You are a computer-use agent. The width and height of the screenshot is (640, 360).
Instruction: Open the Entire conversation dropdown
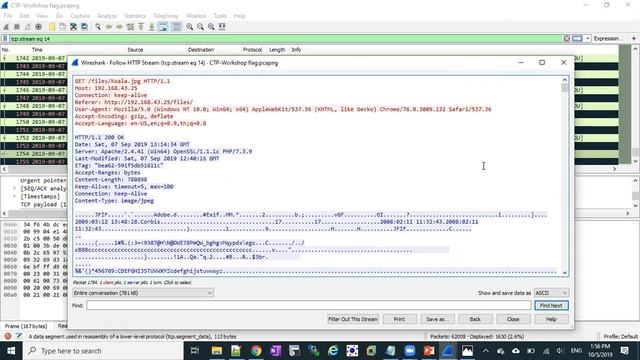click(x=143, y=293)
